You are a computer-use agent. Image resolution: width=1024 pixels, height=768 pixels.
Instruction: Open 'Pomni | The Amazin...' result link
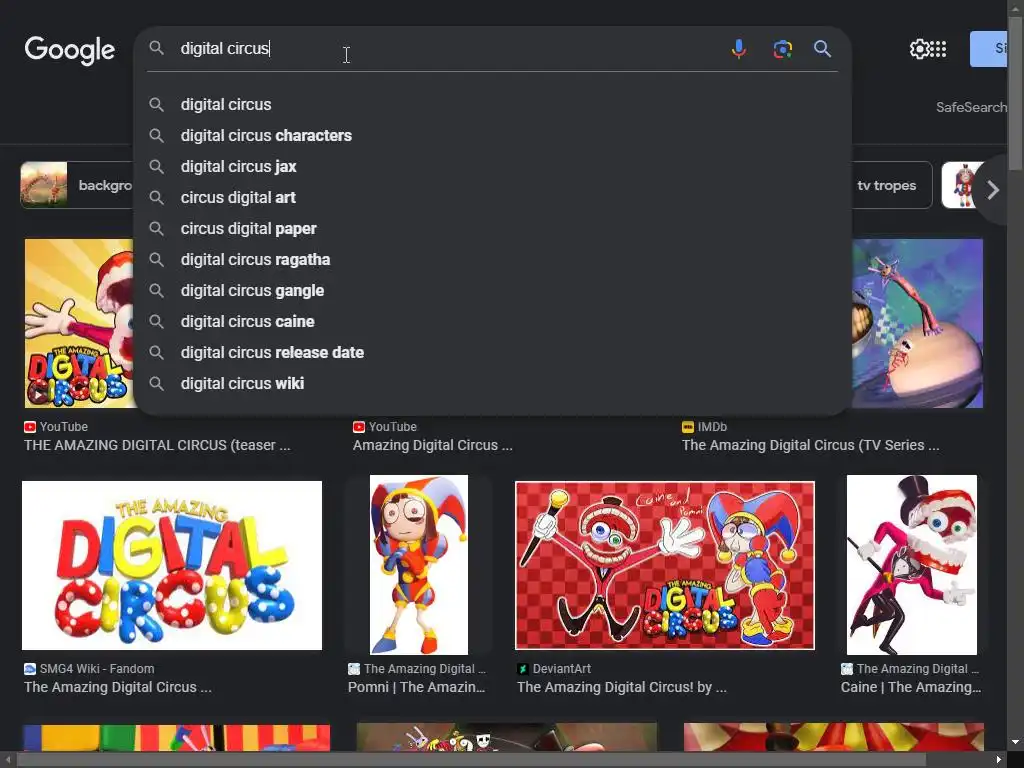click(417, 687)
